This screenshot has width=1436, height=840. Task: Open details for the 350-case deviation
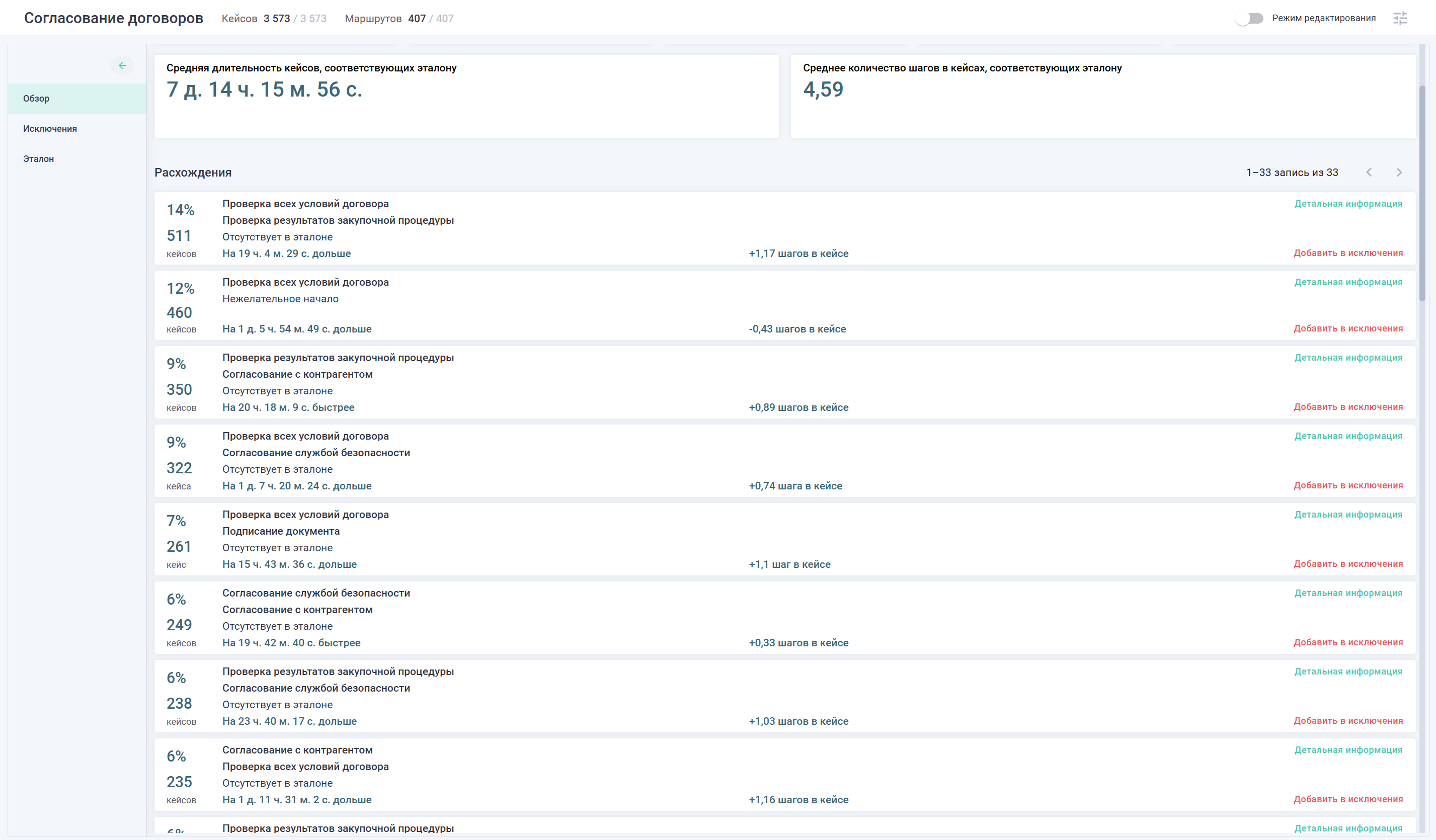(1348, 358)
